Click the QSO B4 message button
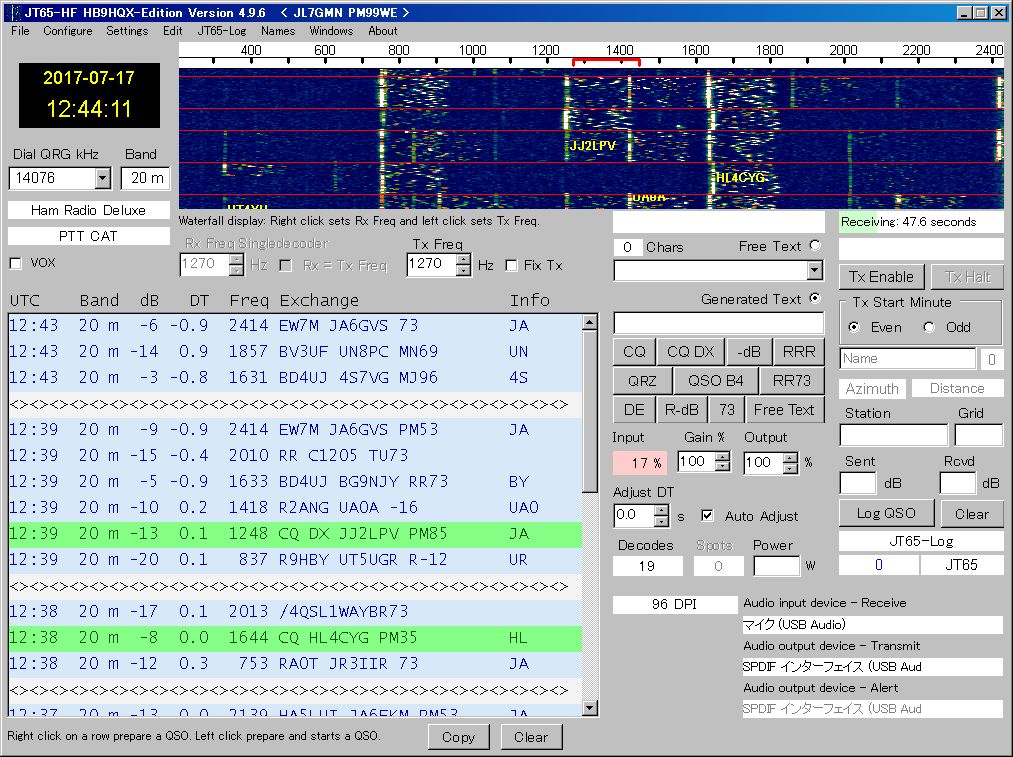Screen dimensions: 1013x757 pos(715,380)
